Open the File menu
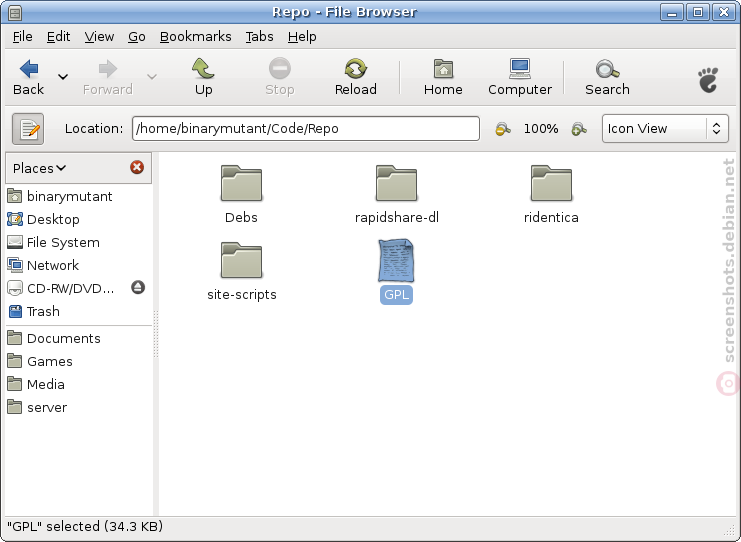 22,36
